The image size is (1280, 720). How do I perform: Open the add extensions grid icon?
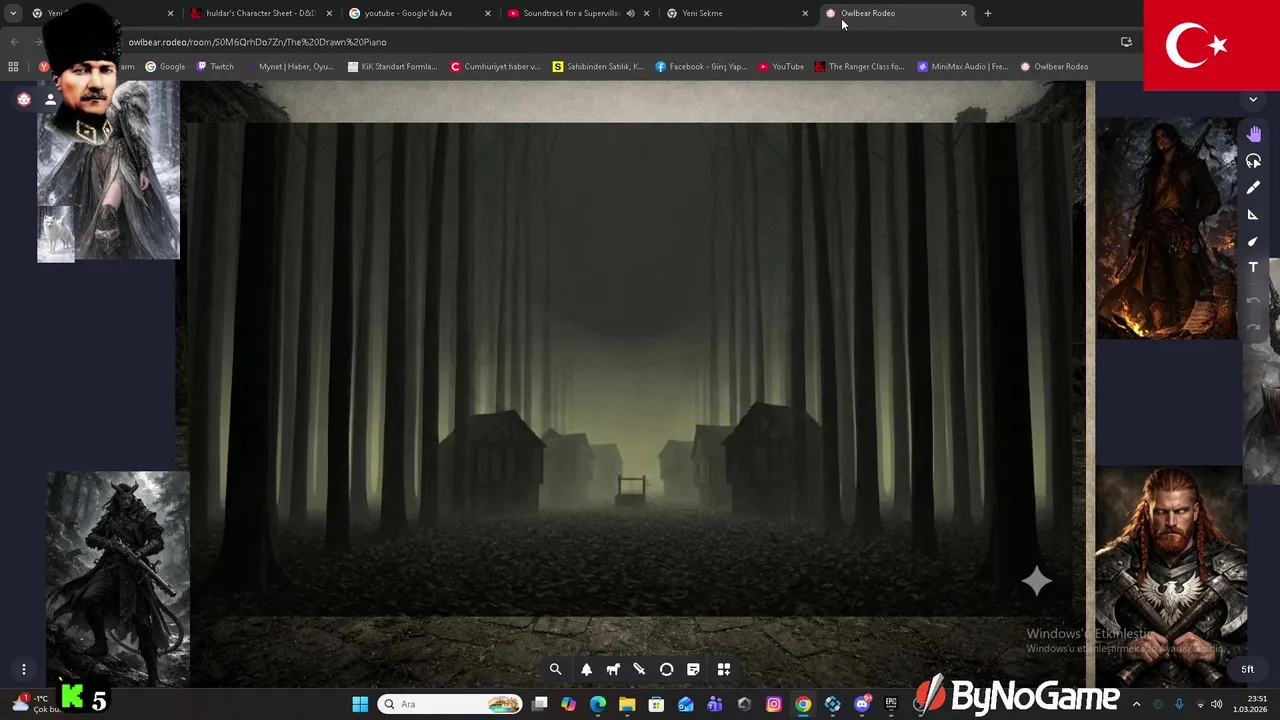coord(724,670)
